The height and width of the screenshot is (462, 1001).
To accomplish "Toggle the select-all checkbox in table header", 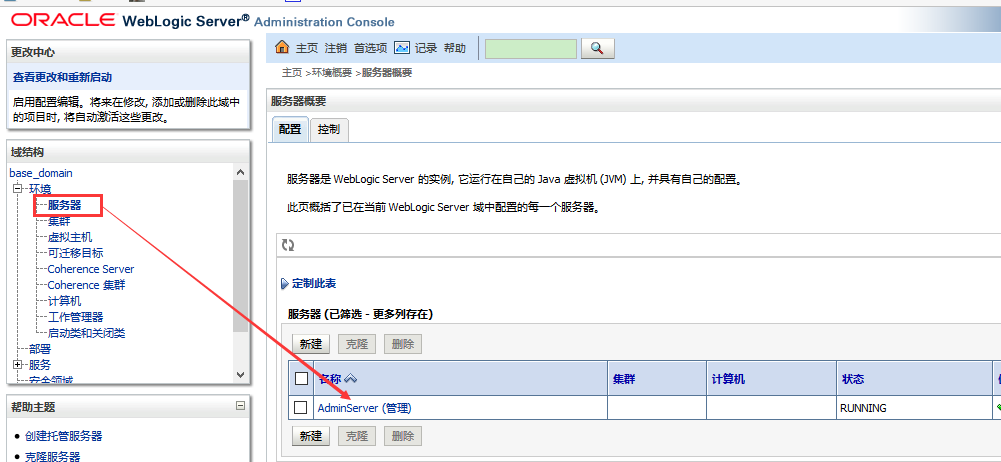I will [x=301, y=378].
